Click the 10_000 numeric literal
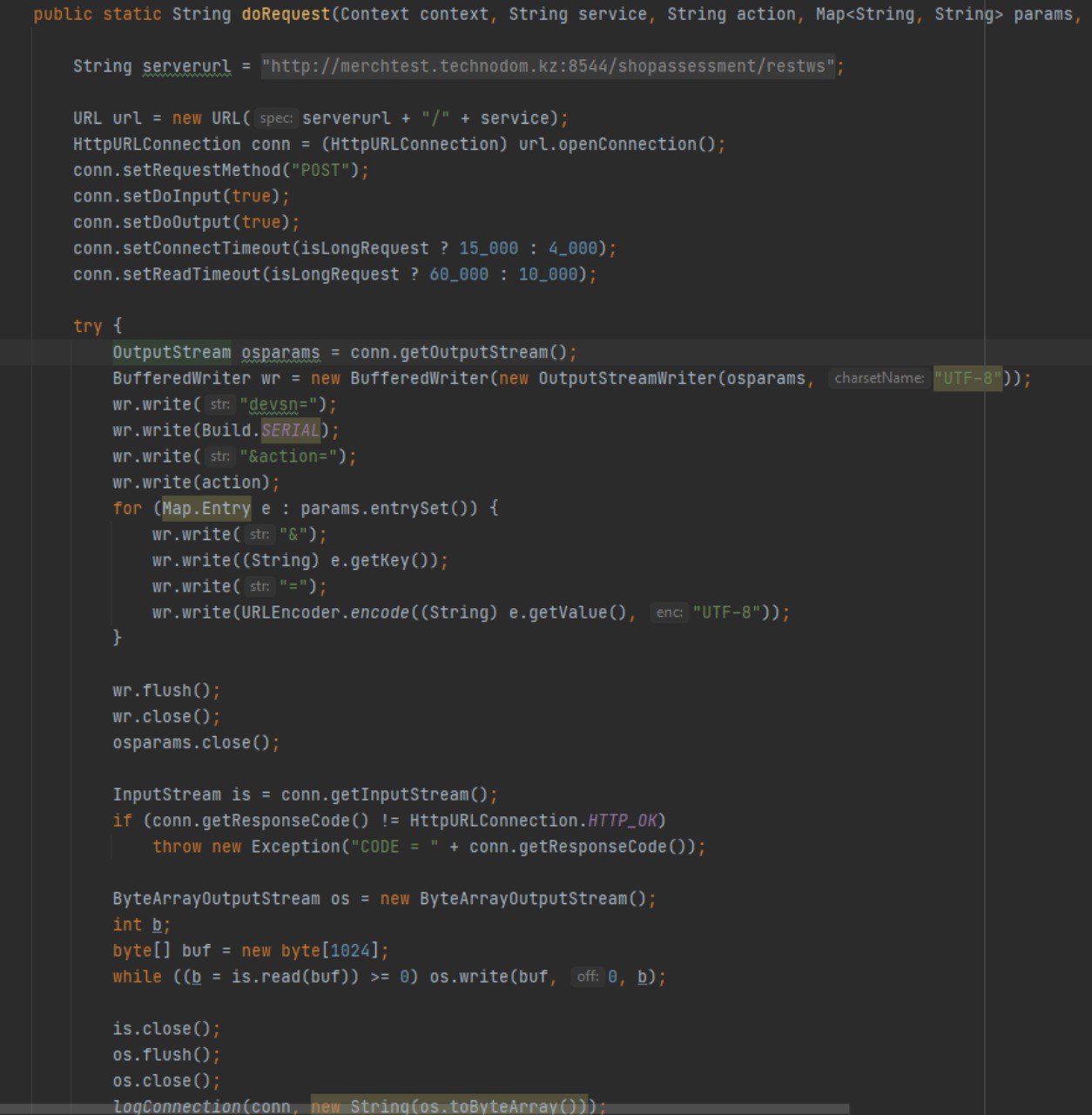The height and width of the screenshot is (1115, 1092). pyautogui.click(x=549, y=275)
